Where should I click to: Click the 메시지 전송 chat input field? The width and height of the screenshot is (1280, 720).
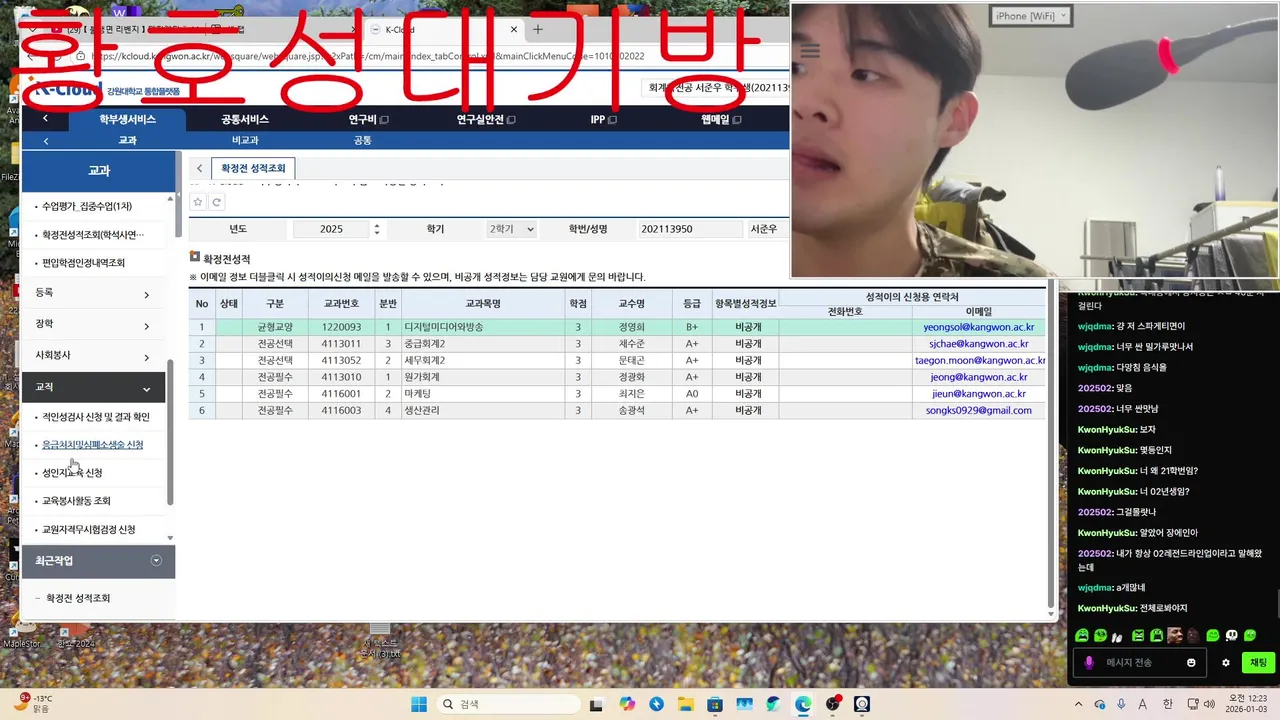click(x=1141, y=662)
